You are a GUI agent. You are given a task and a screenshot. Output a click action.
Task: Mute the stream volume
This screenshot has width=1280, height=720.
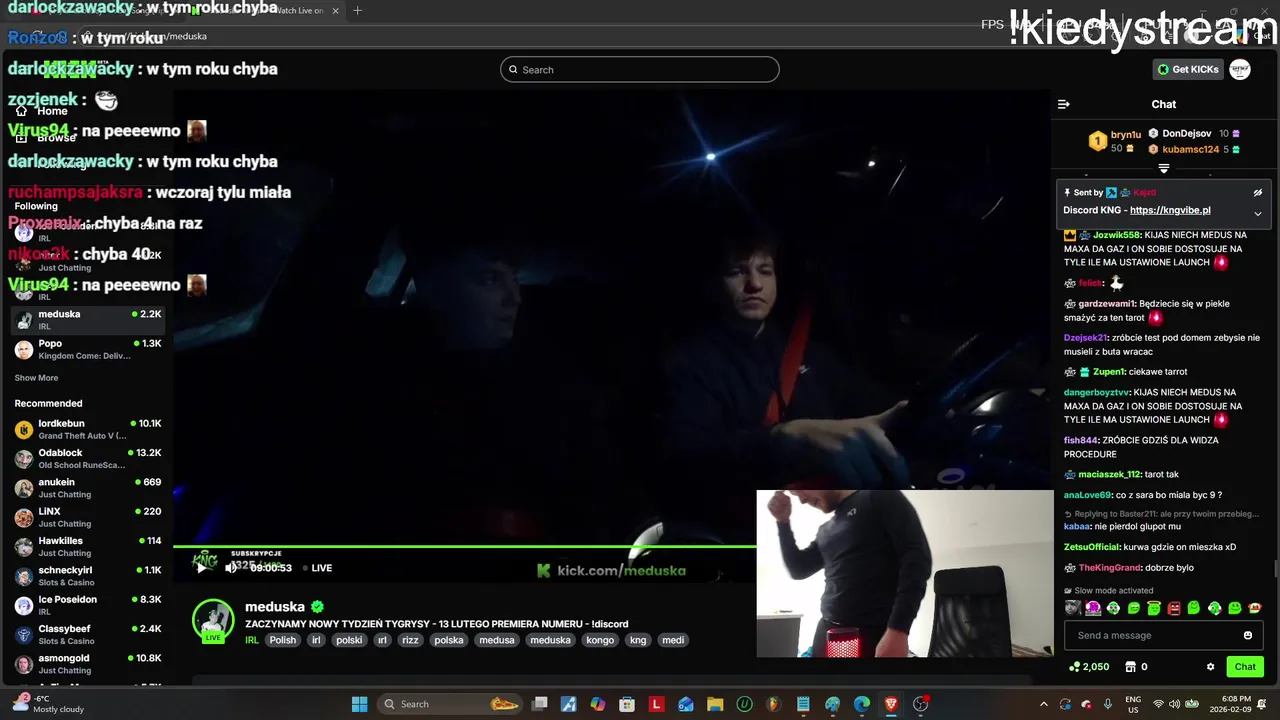(231, 568)
